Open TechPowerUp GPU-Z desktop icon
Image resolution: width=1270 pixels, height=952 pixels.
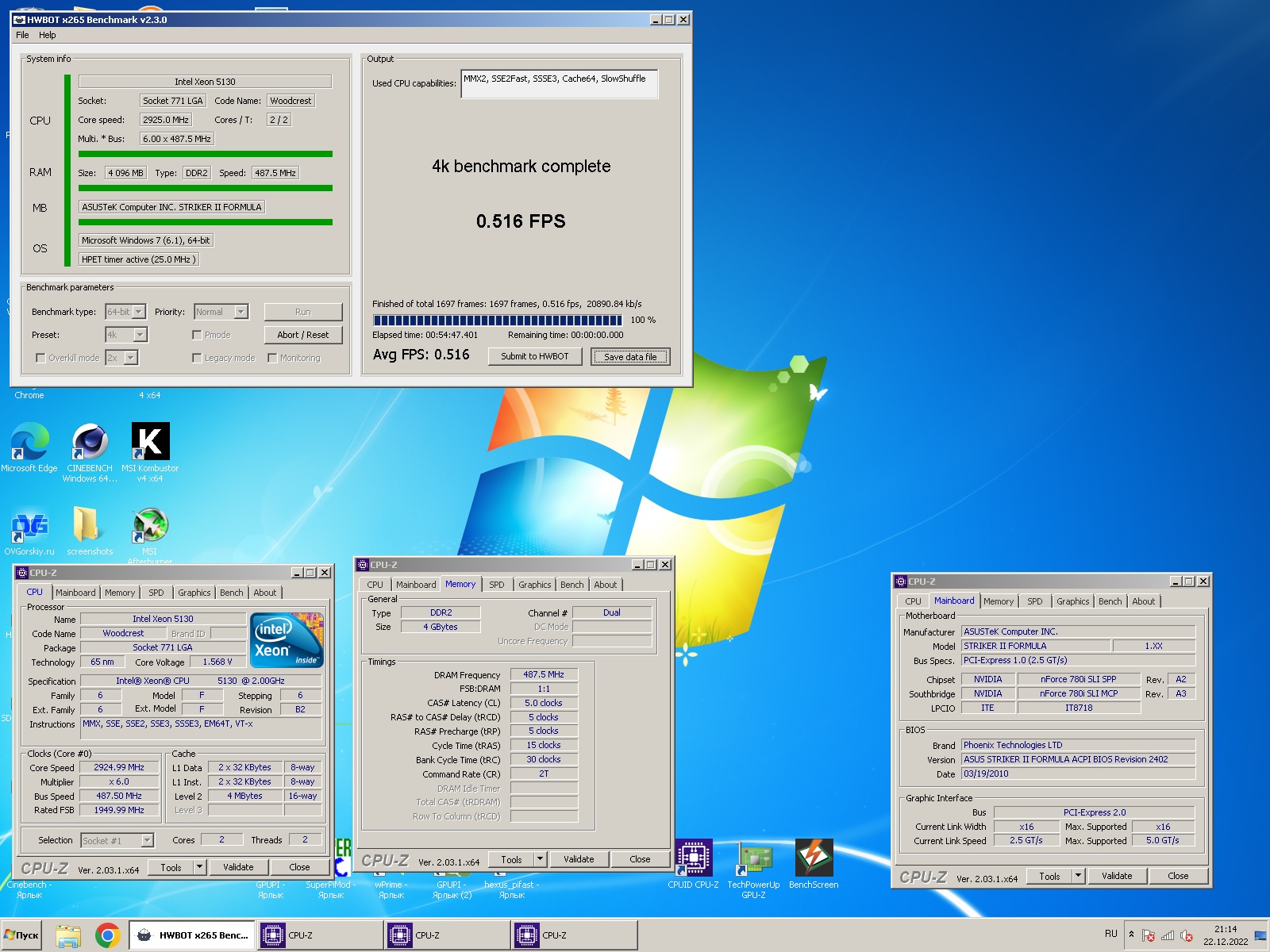pos(753,869)
